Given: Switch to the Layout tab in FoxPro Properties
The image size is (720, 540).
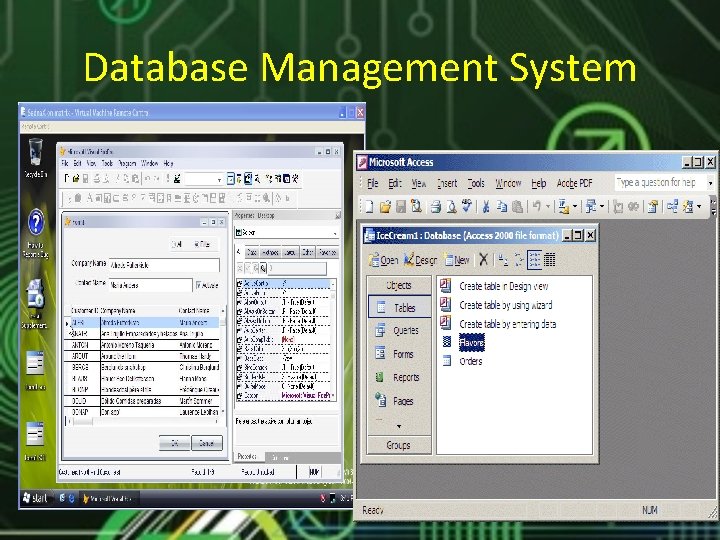Looking at the screenshot, I should [289, 253].
